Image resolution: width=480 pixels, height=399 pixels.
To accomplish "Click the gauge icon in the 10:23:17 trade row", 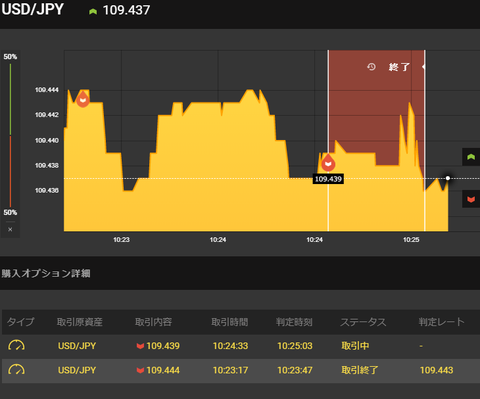I will (16, 370).
